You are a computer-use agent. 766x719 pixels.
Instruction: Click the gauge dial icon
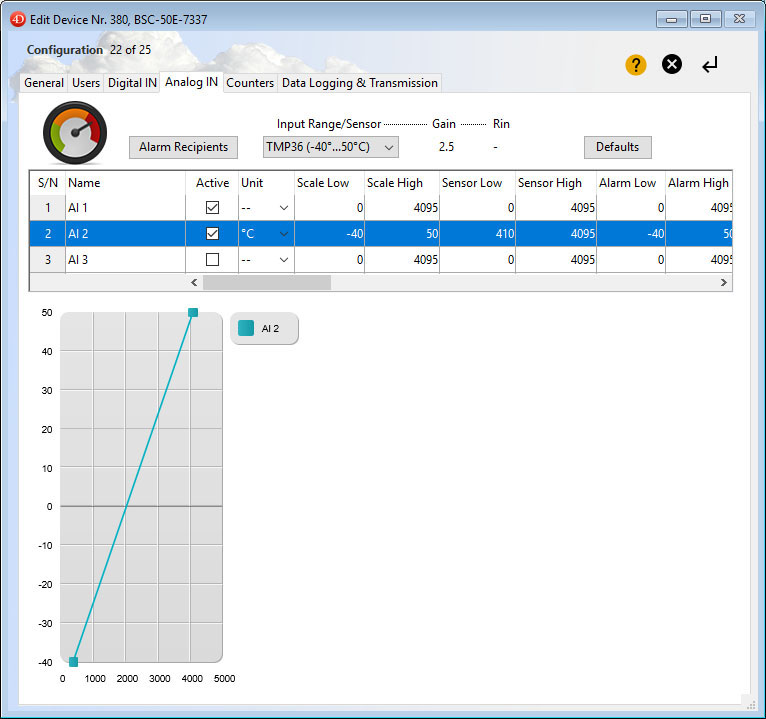pyautogui.click(x=75, y=133)
